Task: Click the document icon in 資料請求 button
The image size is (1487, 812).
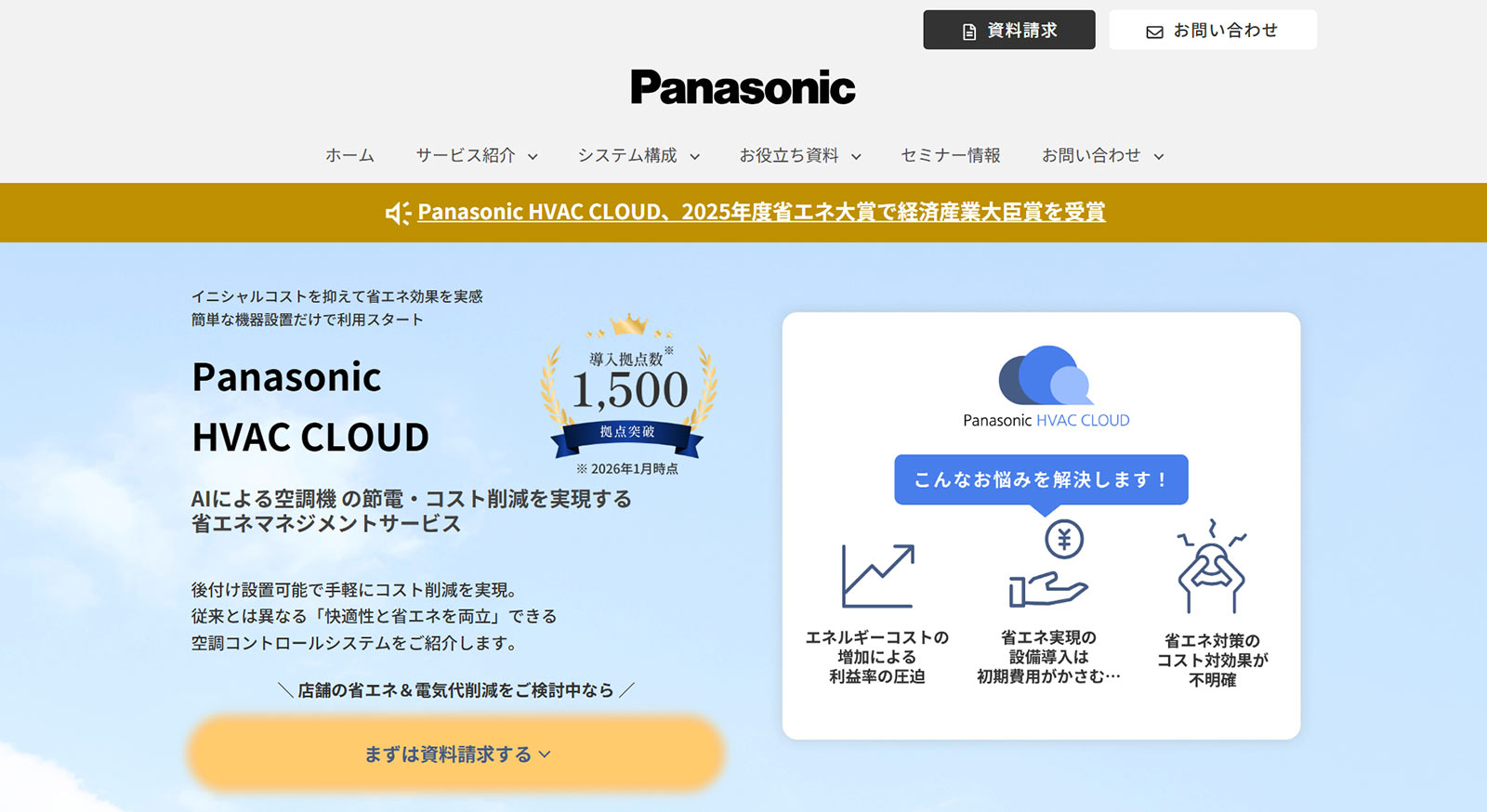Action: [969, 32]
